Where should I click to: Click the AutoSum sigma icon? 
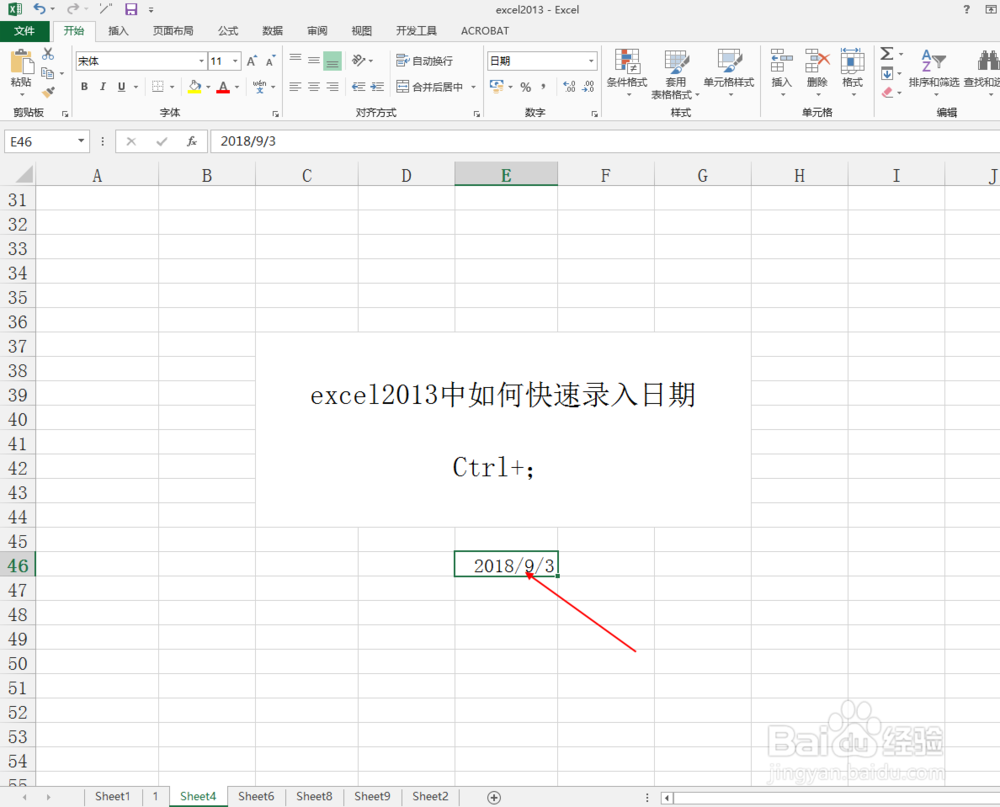[887, 54]
